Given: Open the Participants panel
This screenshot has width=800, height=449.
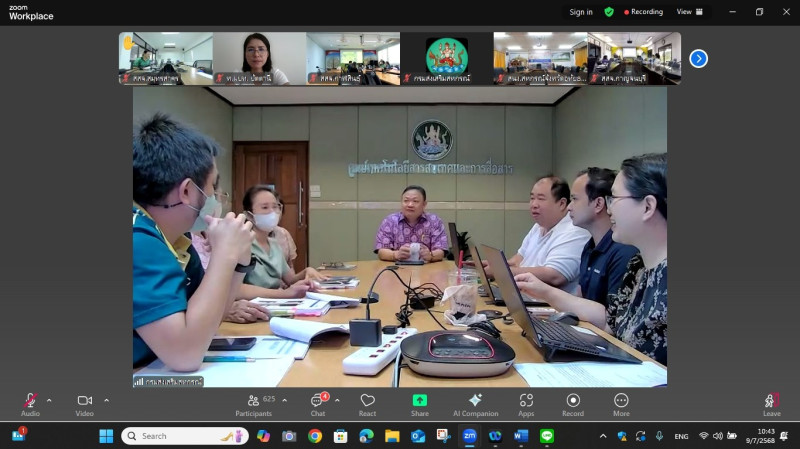Looking at the screenshot, I should coord(253,403).
